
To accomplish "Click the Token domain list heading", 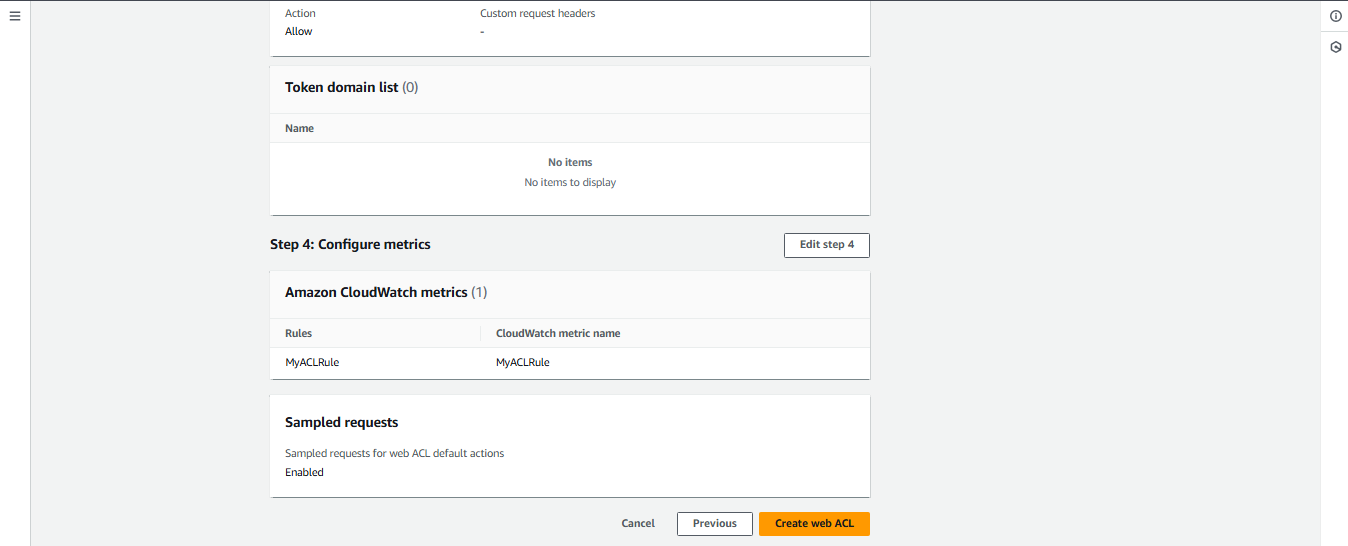I will 342,87.
